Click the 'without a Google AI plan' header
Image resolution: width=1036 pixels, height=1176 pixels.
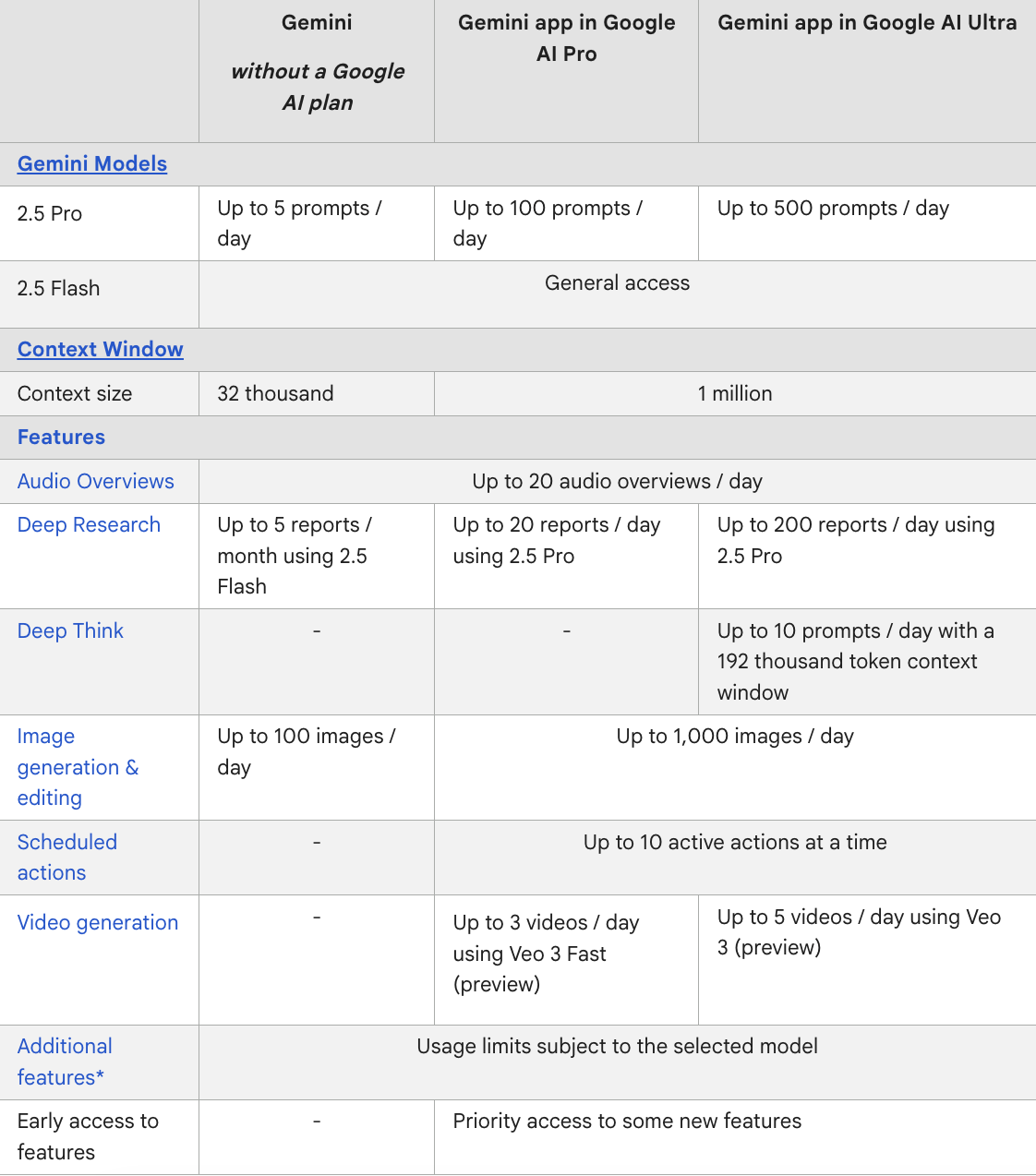point(318,87)
